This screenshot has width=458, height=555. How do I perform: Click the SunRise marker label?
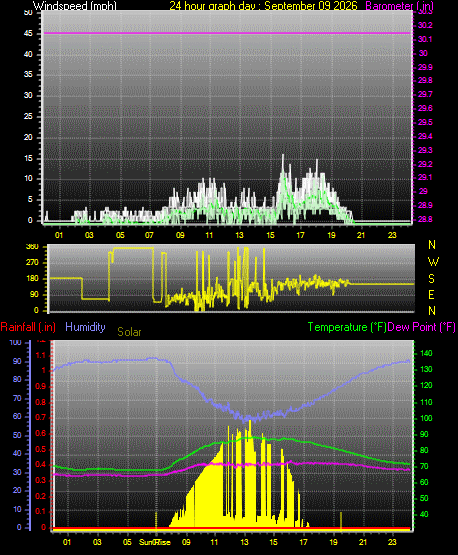click(x=155, y=542)
